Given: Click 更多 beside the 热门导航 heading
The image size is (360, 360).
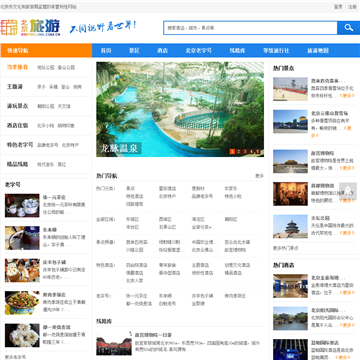Looking at the screenshot, I should (259, 176).
